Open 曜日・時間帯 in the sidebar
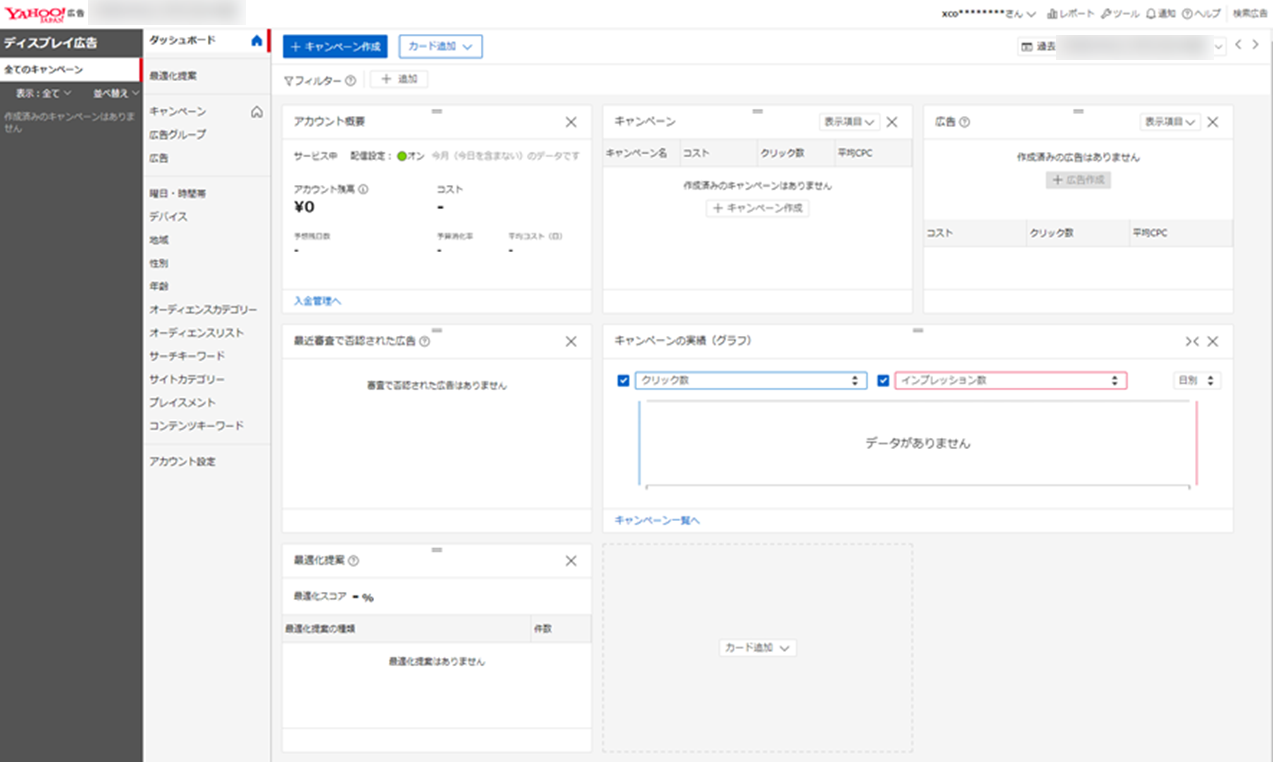The height and width of the screenshot is (762, 1273). [177, 193]
